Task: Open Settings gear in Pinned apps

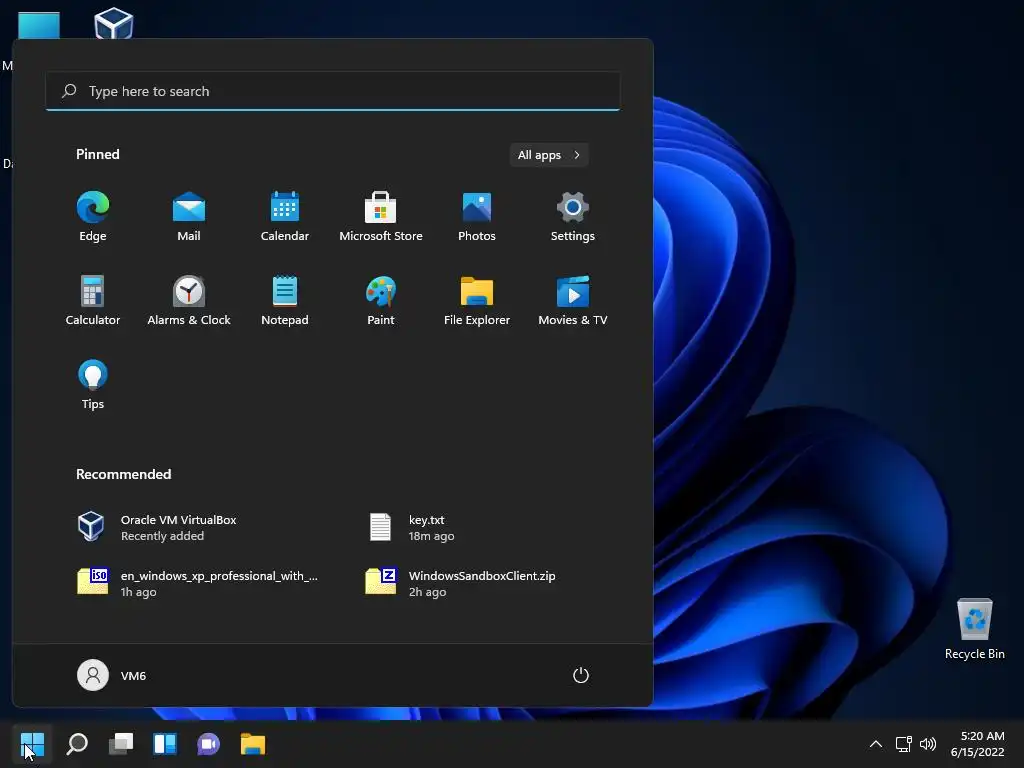Action: click(573, 217)
